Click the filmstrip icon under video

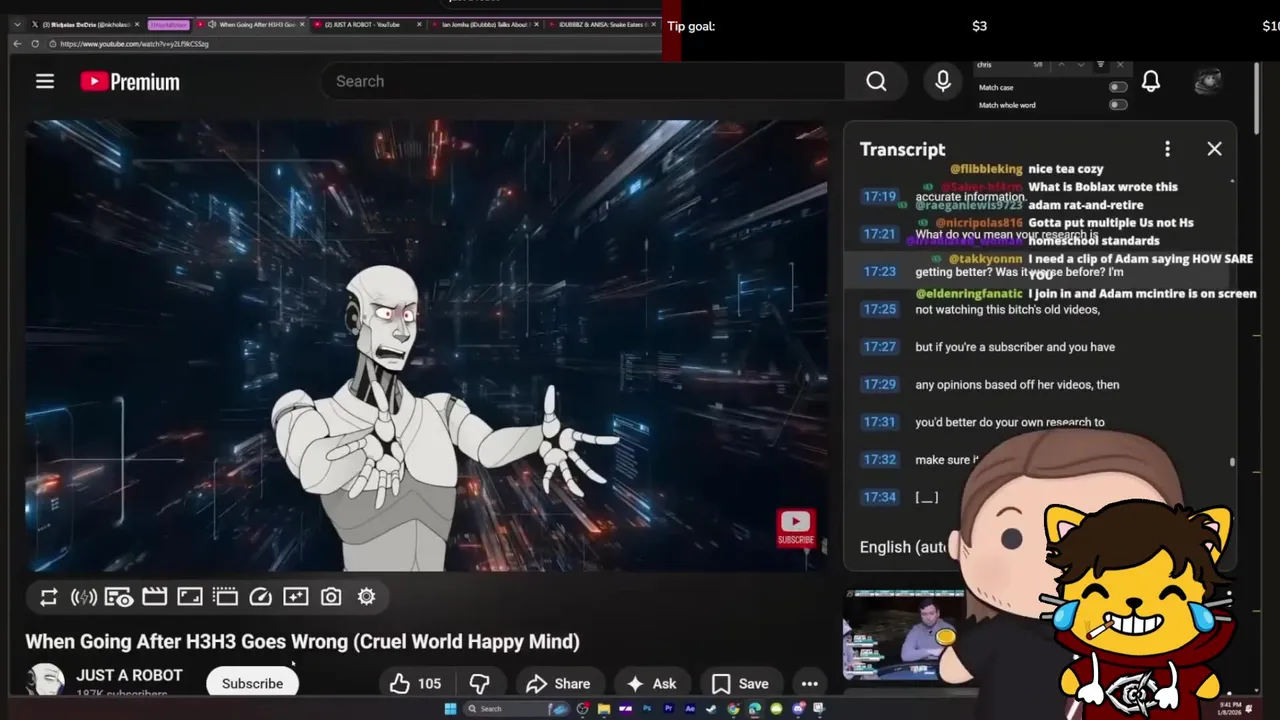point(225,597)
